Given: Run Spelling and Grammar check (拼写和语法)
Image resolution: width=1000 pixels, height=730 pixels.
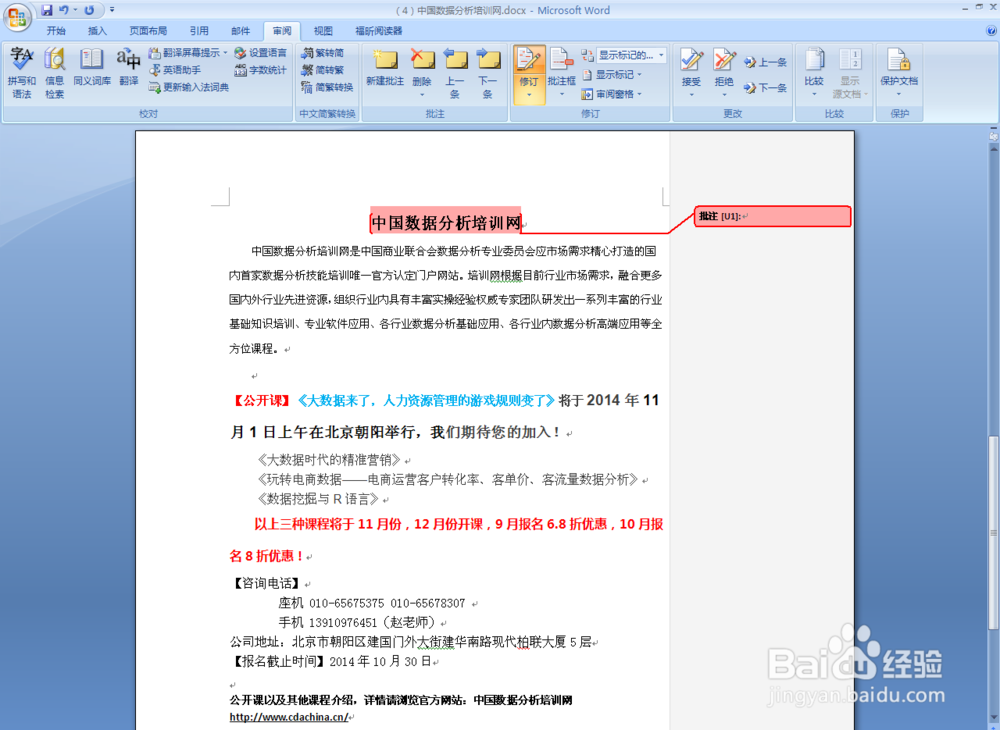Looking at the screenshot, I should [x=22, y=73].
